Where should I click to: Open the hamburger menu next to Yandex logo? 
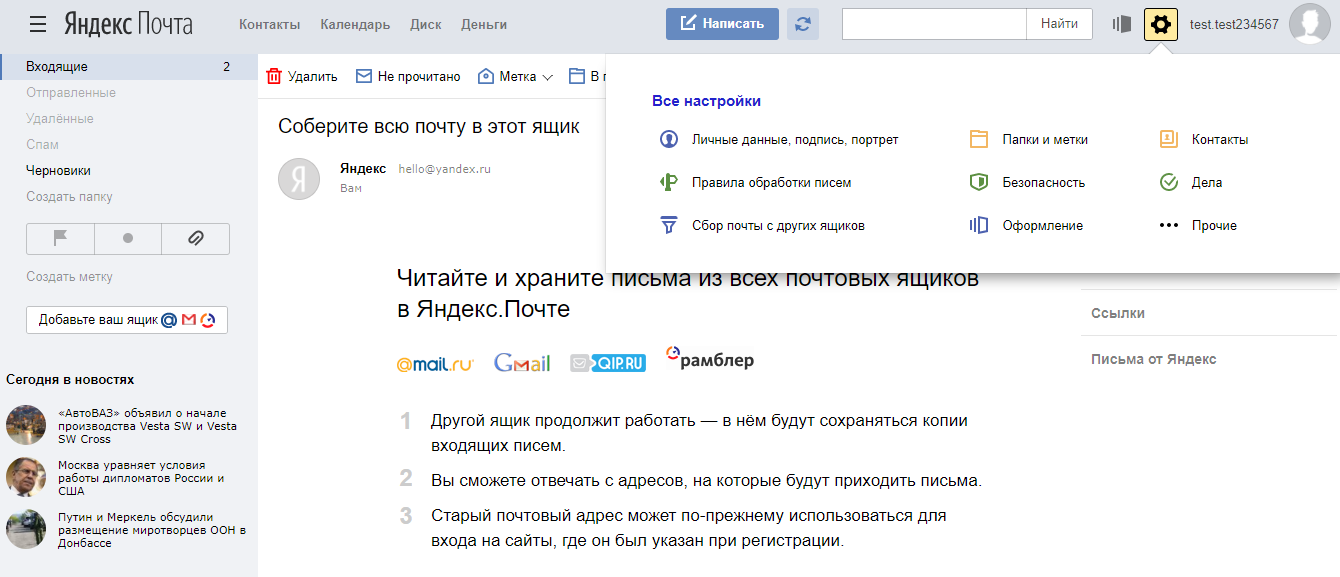pos(38,24)
